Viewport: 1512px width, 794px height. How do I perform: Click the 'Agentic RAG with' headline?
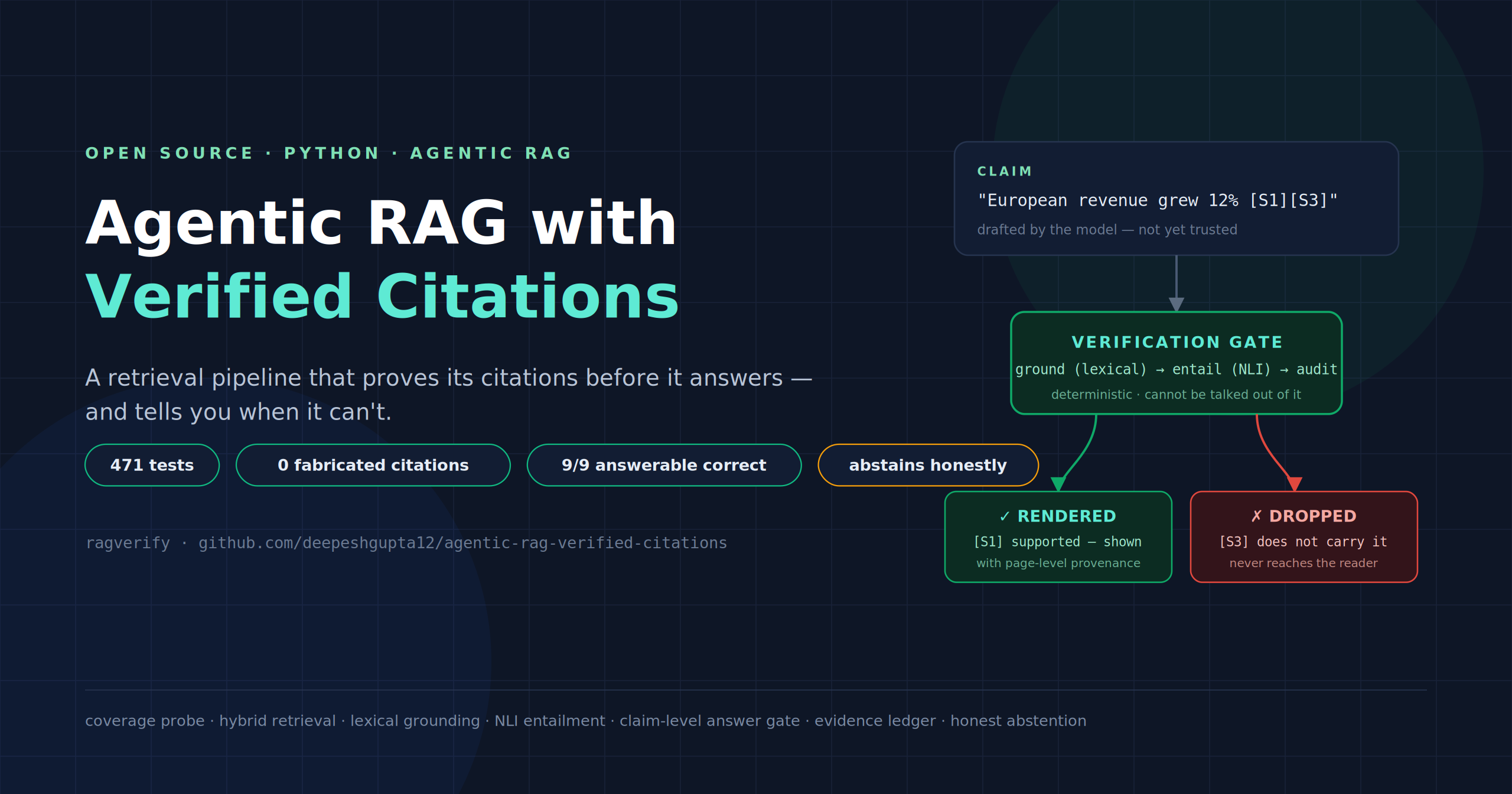pos(381,223)
